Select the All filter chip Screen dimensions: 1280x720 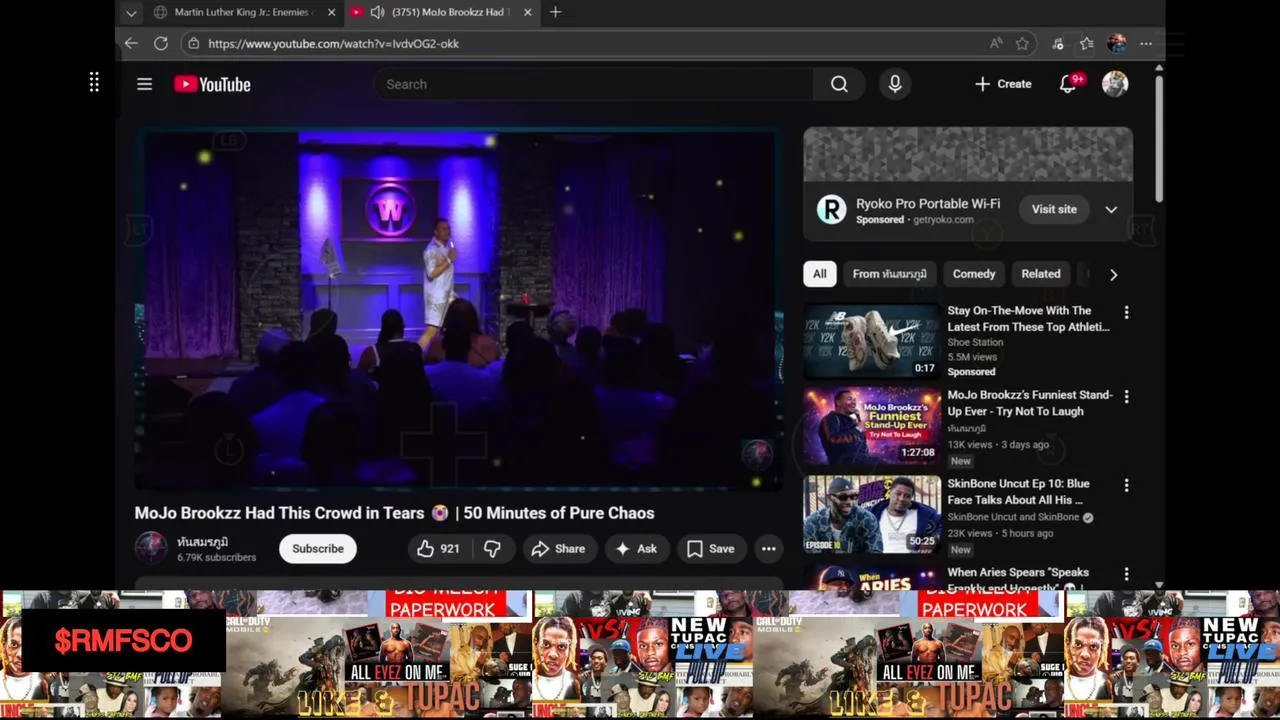point(819,274)
